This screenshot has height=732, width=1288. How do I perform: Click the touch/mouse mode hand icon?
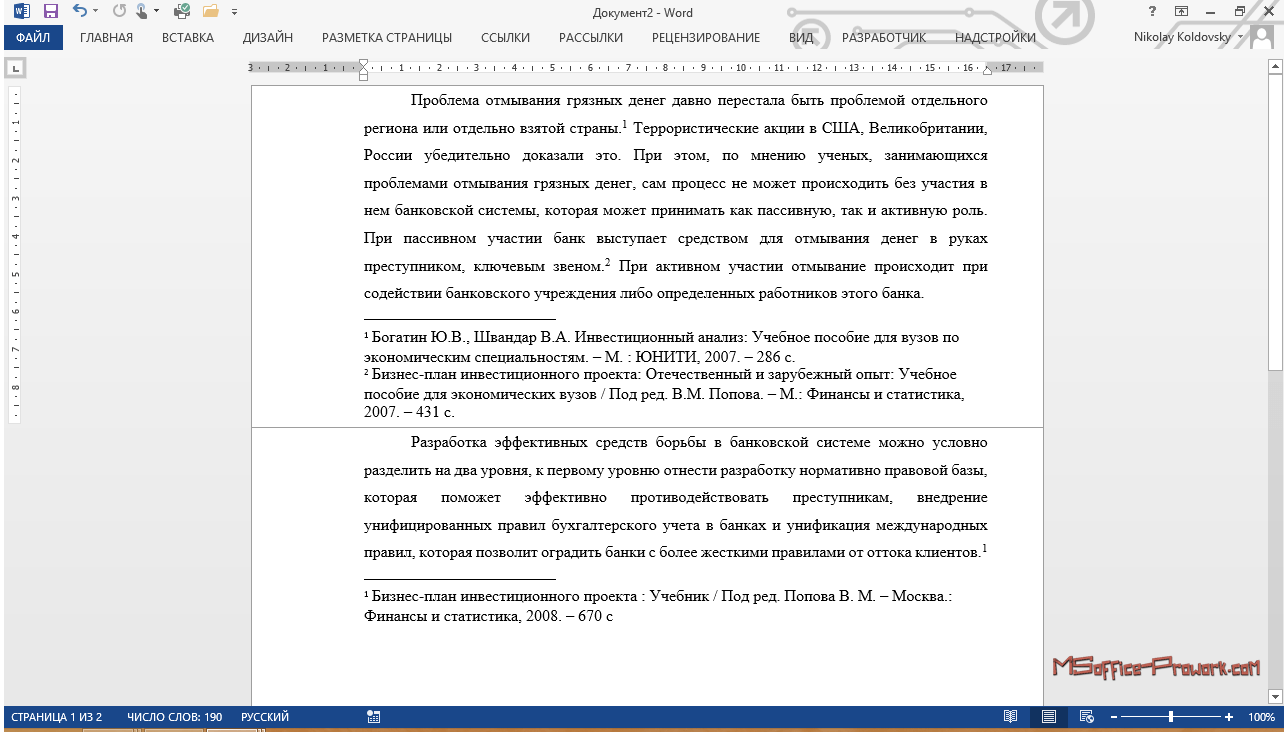tap(142, 12)
